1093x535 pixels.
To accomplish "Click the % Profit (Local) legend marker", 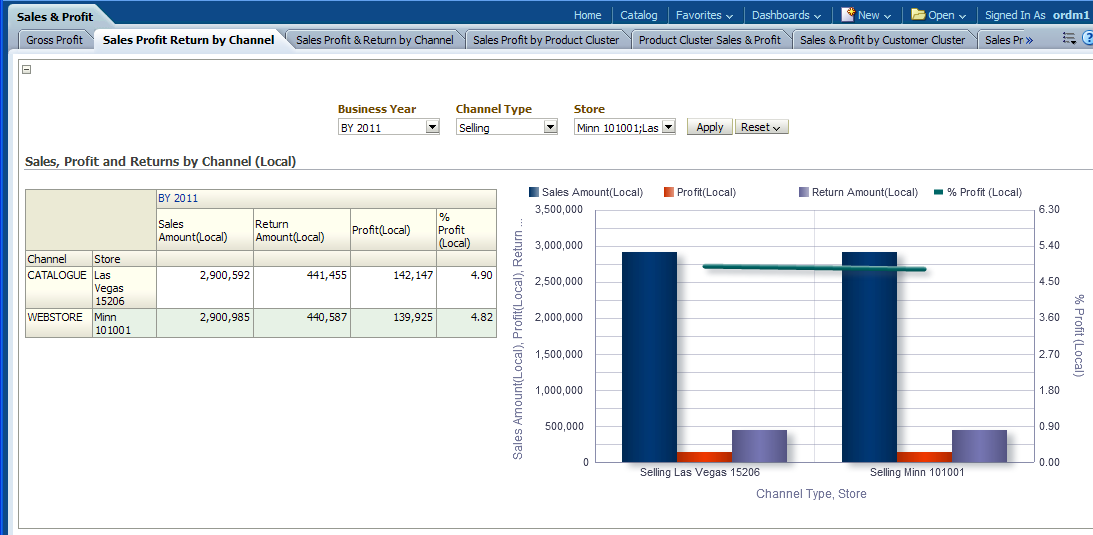I will click(x=938, y=192).
